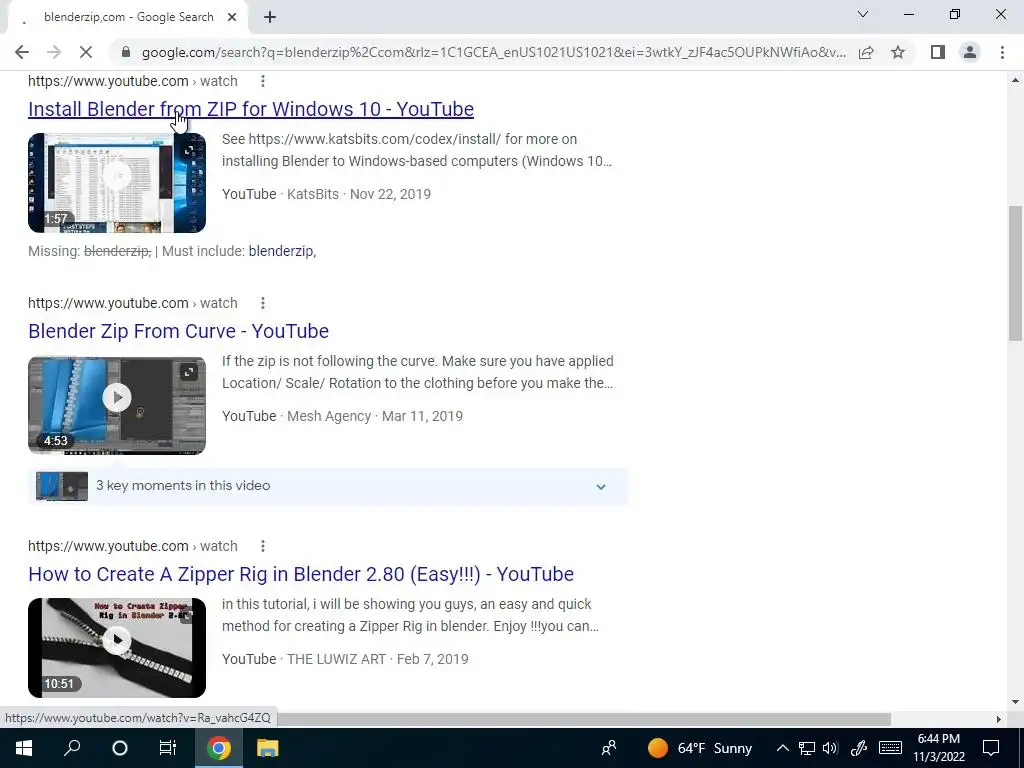Open options for the Zipper Rig result

point(263,546)
